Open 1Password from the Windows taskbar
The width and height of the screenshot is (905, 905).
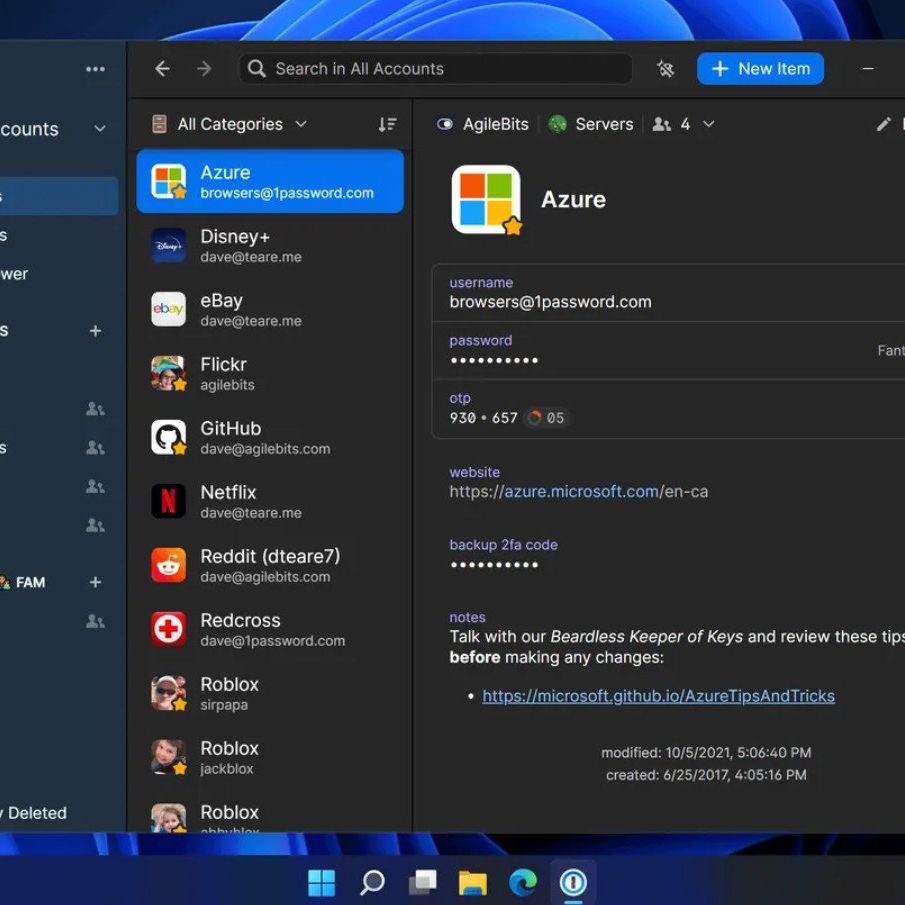573,882
